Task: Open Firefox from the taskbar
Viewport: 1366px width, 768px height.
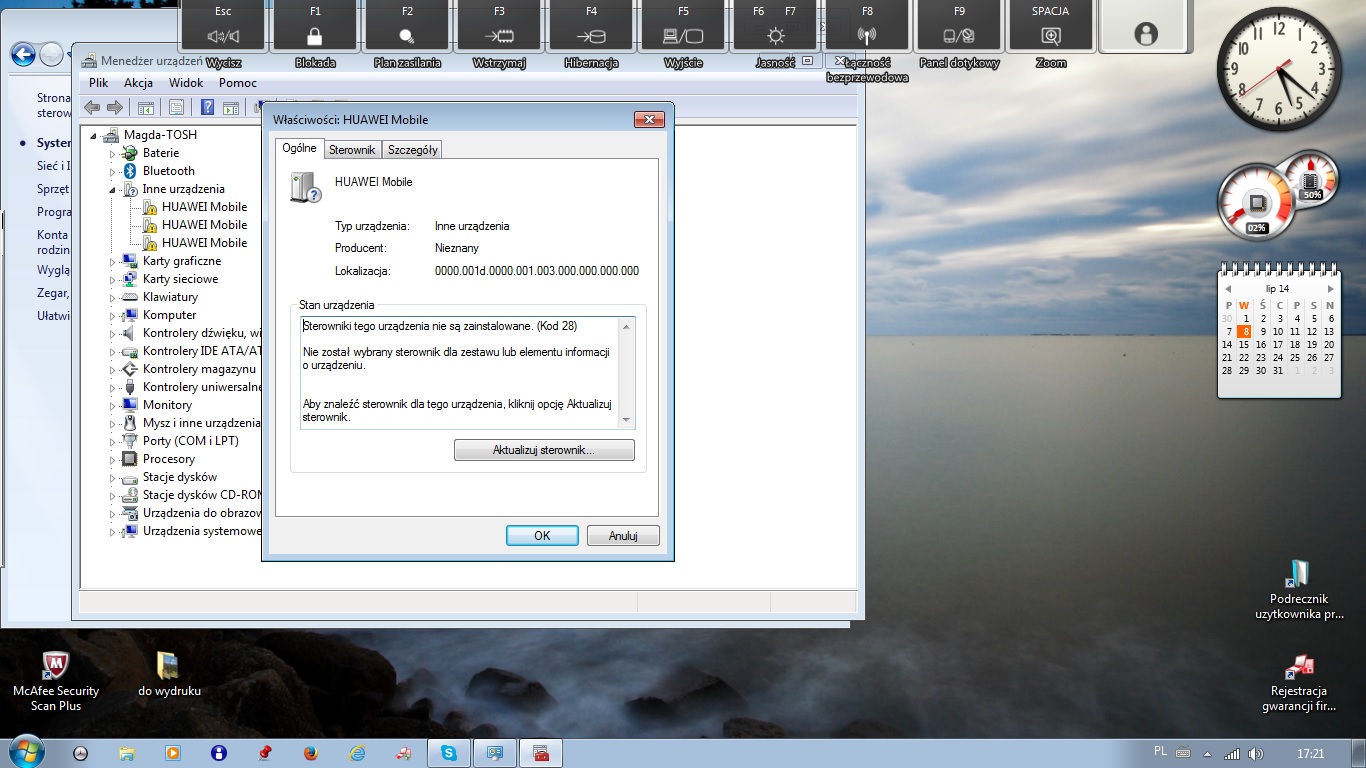Action: pos(310,753)
